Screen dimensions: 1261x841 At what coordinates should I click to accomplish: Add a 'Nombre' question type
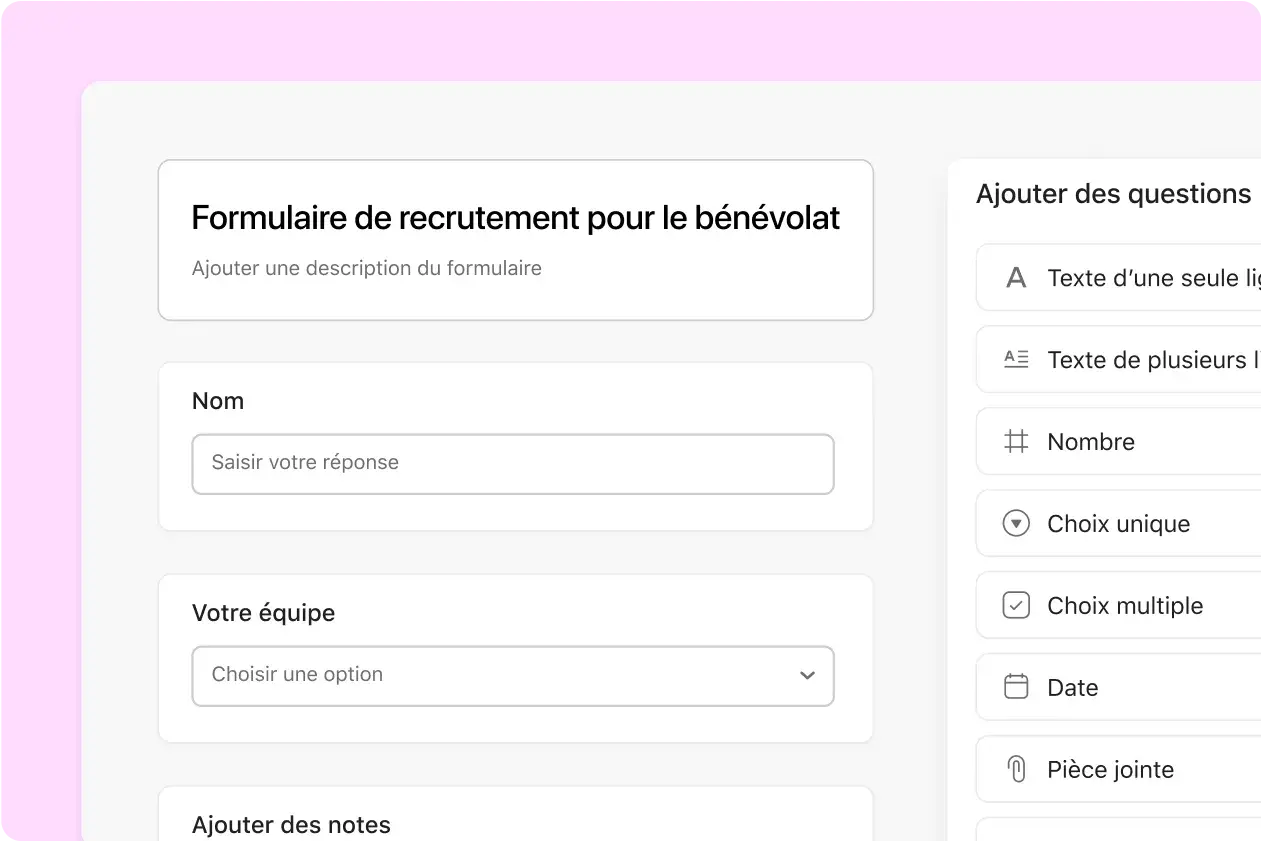[x=1118, y=442]
